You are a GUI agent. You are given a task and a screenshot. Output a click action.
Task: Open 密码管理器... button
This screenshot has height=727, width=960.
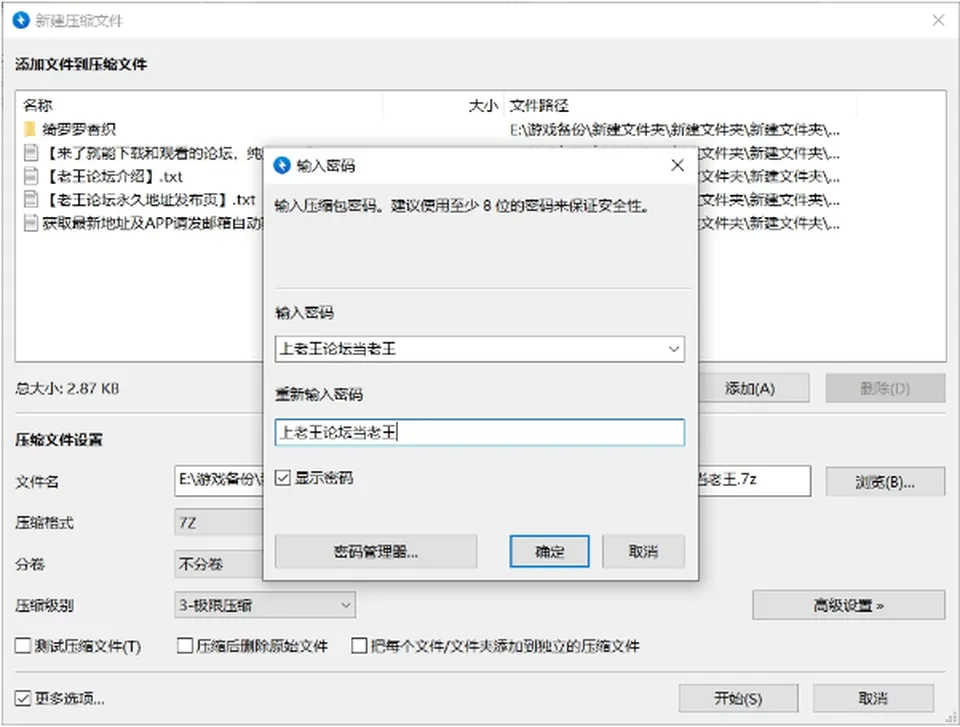click(376, 551)
